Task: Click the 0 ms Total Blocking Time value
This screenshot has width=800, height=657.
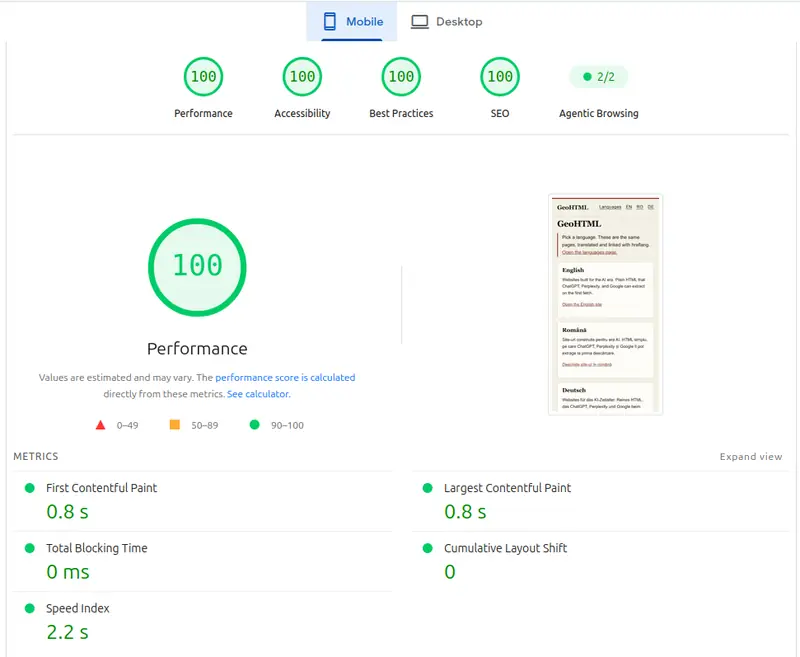Action: (x=68, y=572)
